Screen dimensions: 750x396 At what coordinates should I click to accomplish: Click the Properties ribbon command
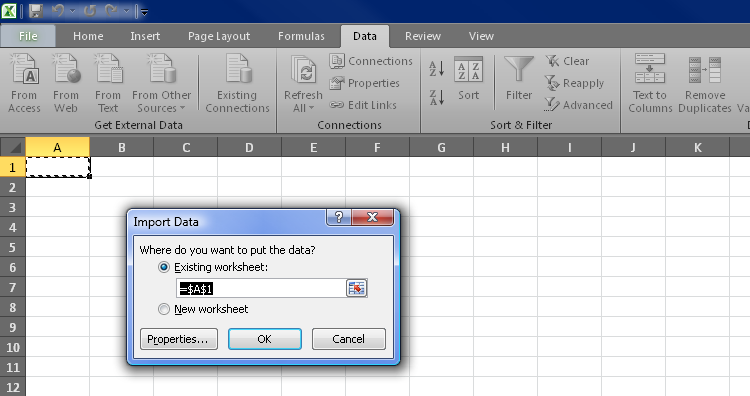(364, 83)
